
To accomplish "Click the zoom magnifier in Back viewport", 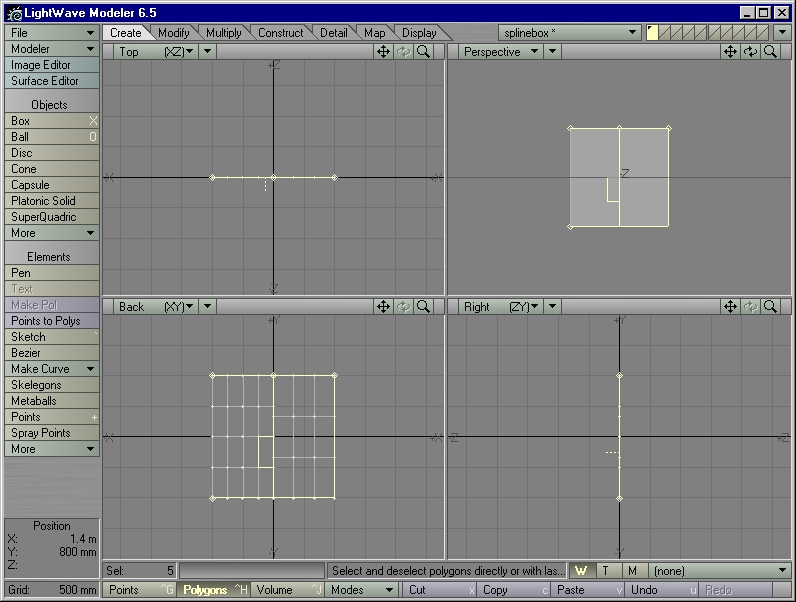I will coord(424,307).
